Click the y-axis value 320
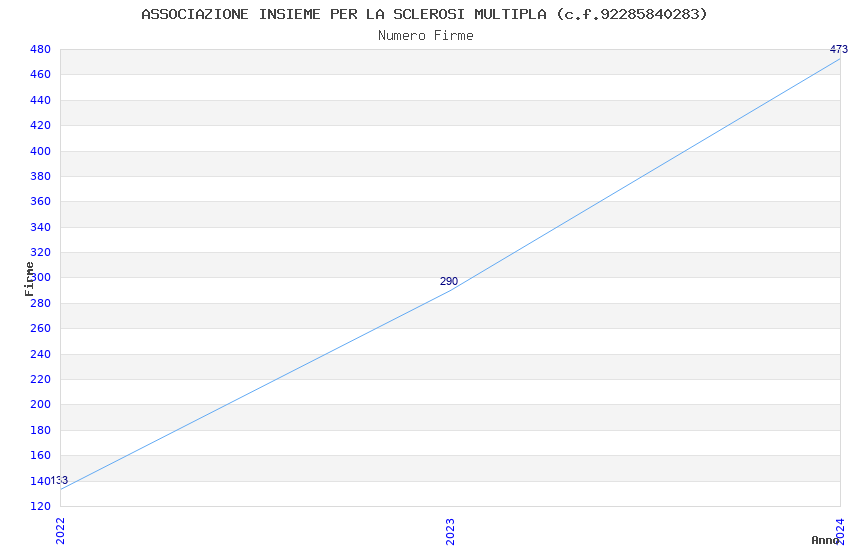This screenshot has width=850, height=550. coord(40,252)
